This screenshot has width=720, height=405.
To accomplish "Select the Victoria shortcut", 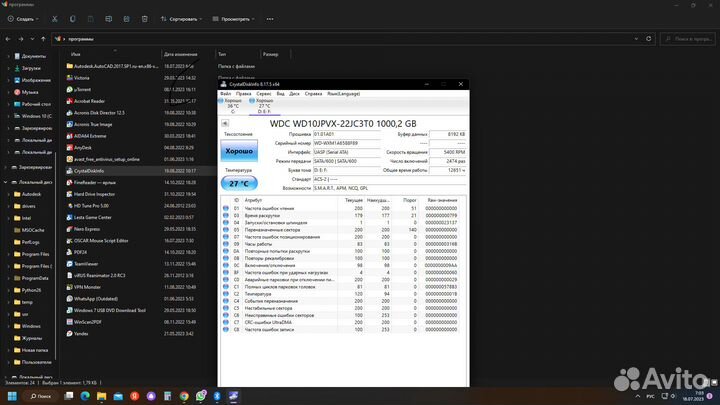I will [x=81, y=78].
